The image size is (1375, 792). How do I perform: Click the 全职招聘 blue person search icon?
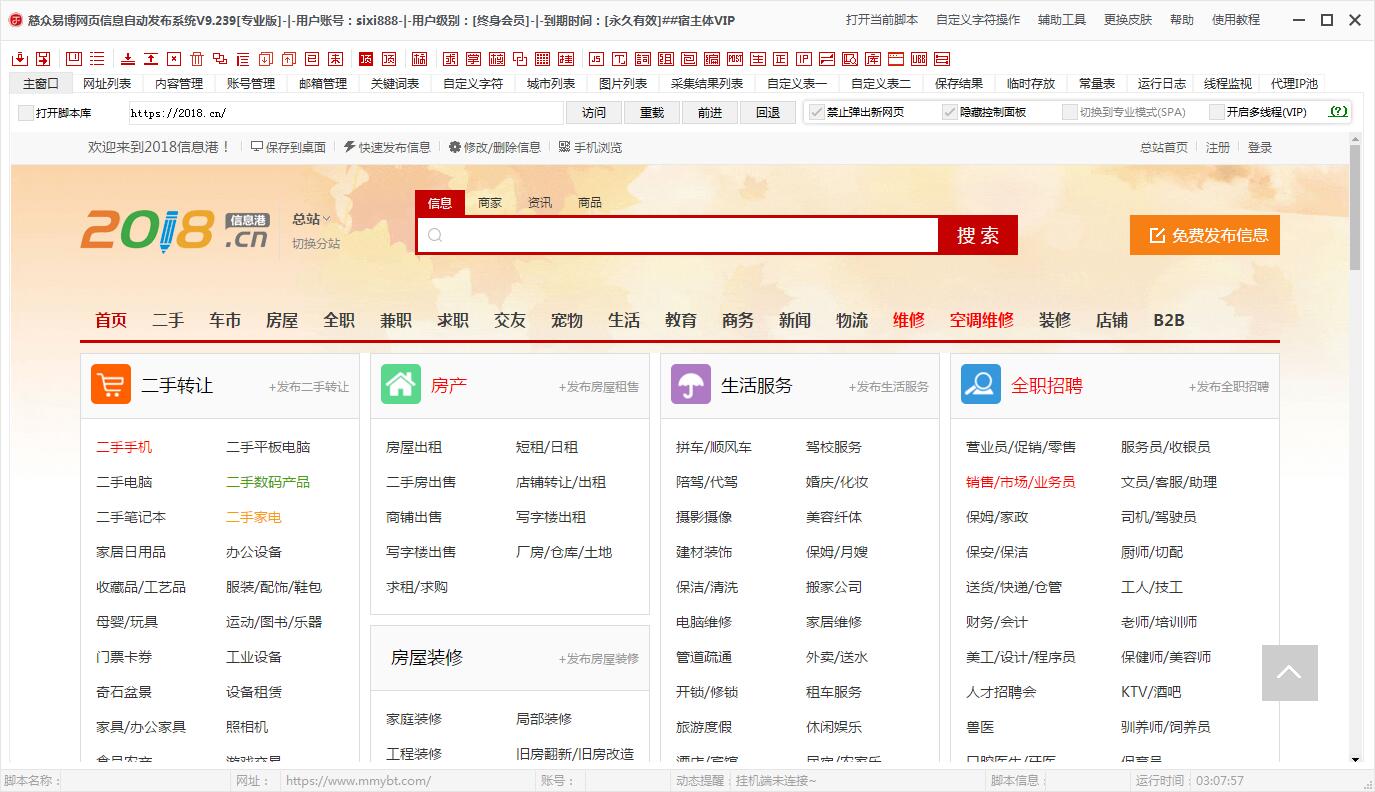(981, 384)
